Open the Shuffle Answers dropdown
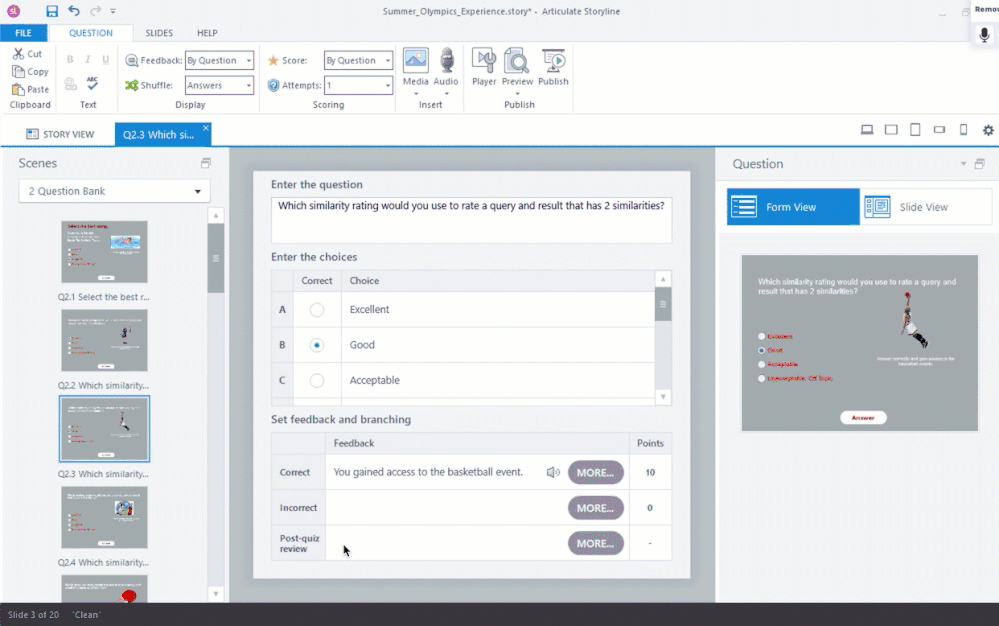Viewport: 999px width, 626px height. click(219, 85)
